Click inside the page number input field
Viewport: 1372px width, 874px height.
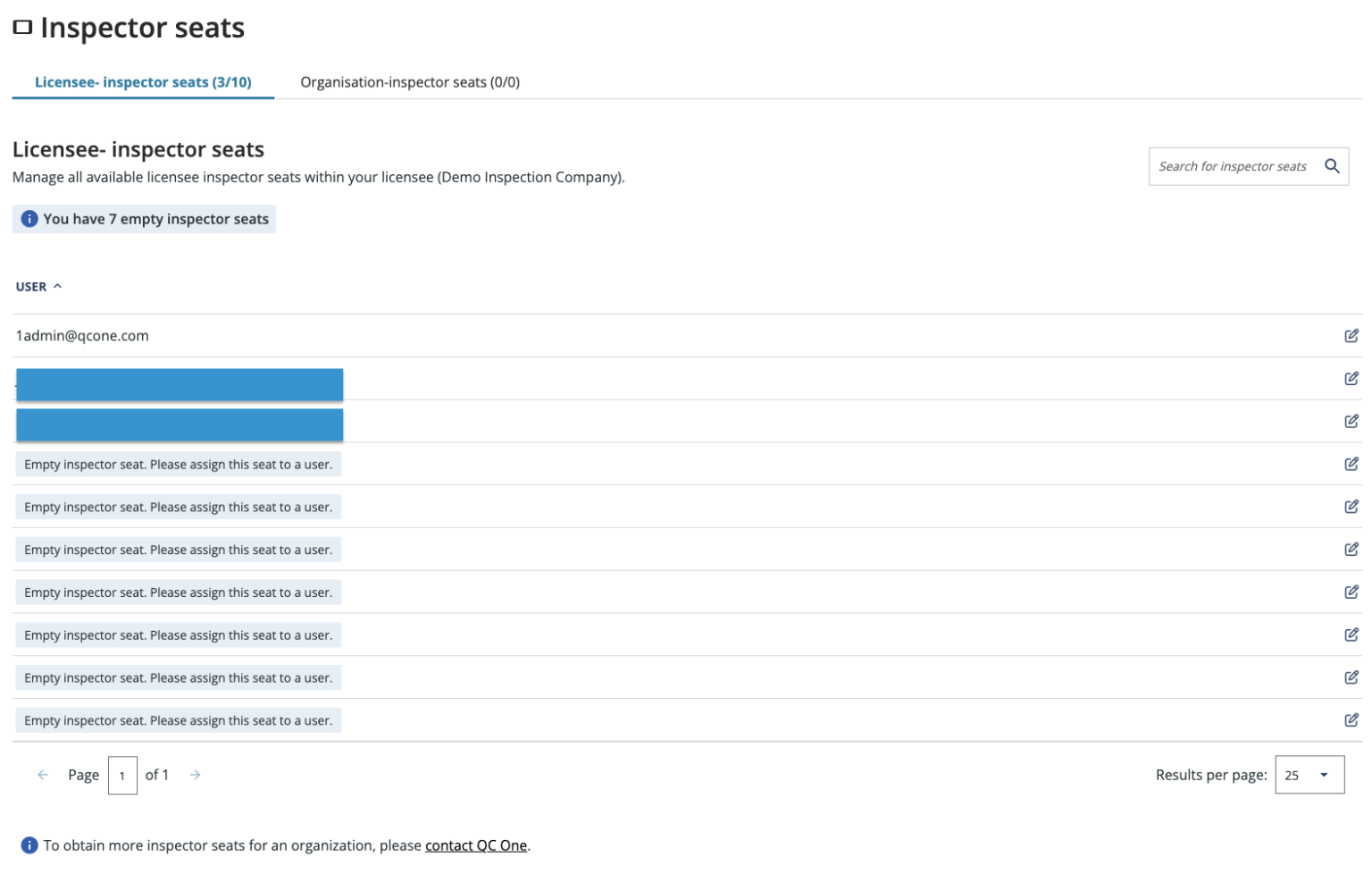[122, 774]
